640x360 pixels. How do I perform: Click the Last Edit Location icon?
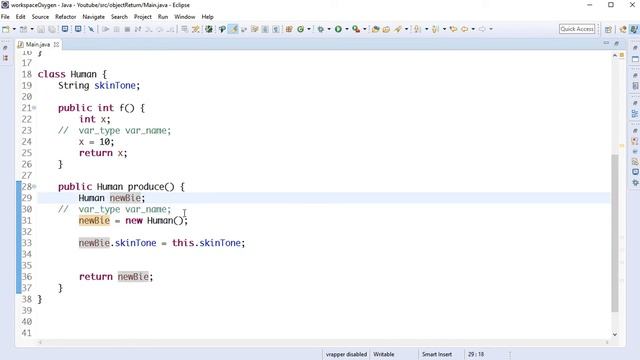coord(453,29)
